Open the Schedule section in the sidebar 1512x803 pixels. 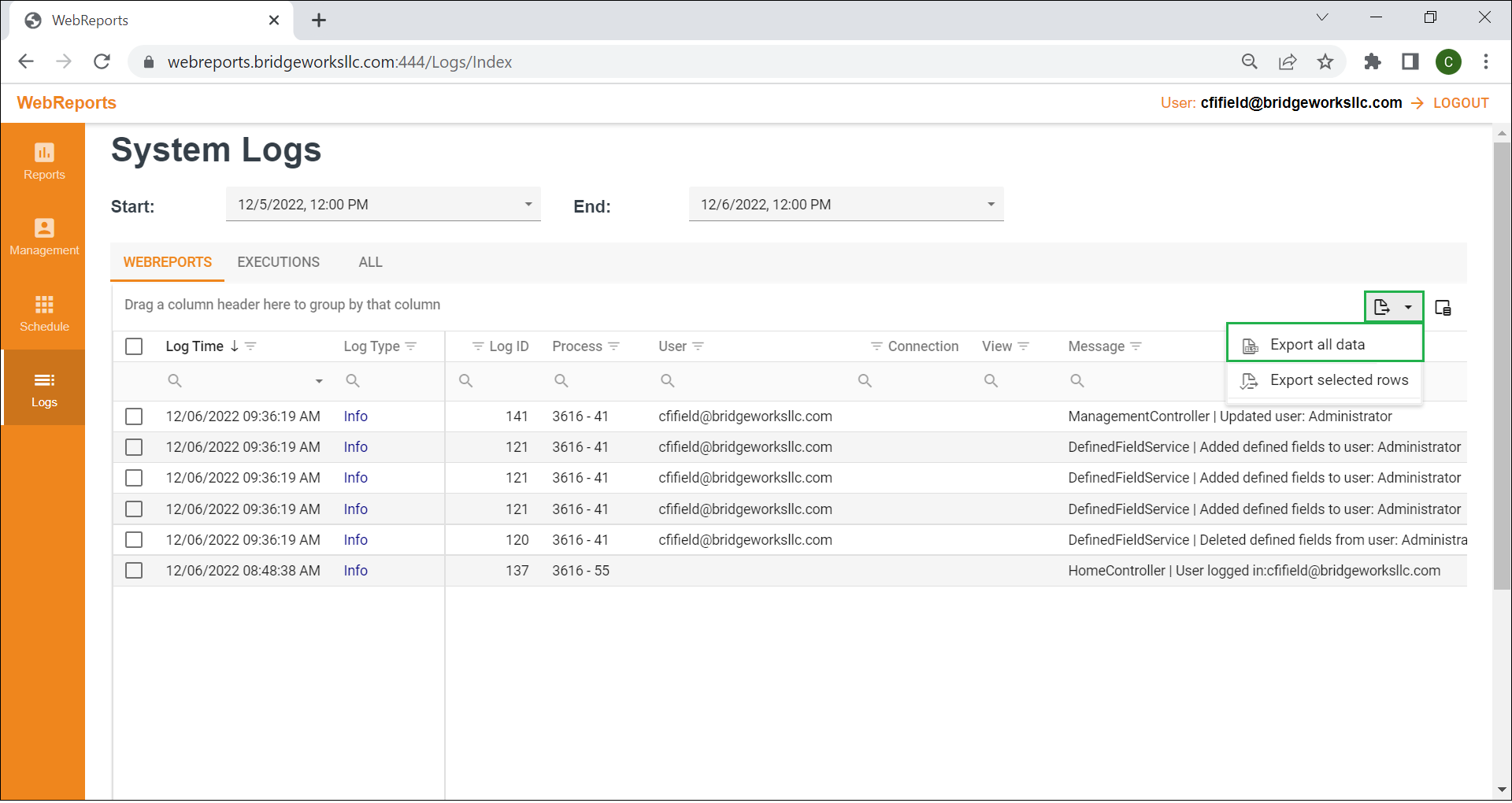(43, 314)
